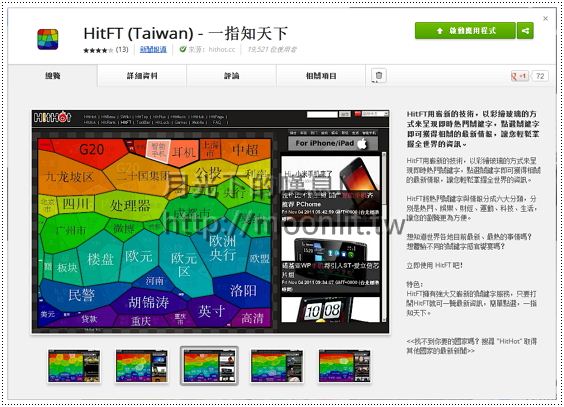Screen dimensions: 564x407
Task: Click the HitFT colorful app icon
Action: tap(47, 39)
